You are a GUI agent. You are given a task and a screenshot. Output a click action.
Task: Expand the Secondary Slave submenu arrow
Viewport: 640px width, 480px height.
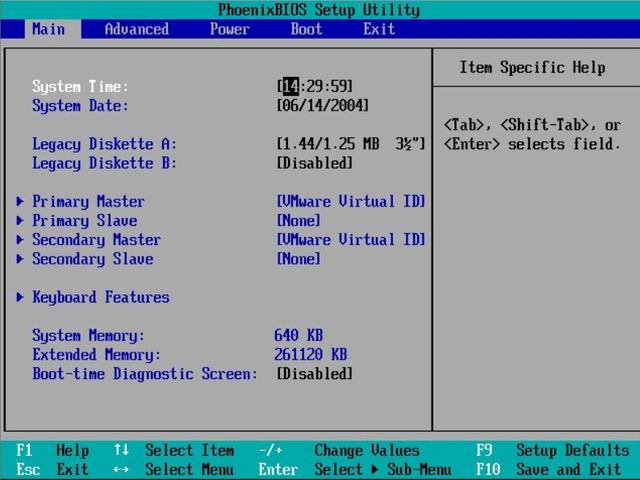click(21, 259)
